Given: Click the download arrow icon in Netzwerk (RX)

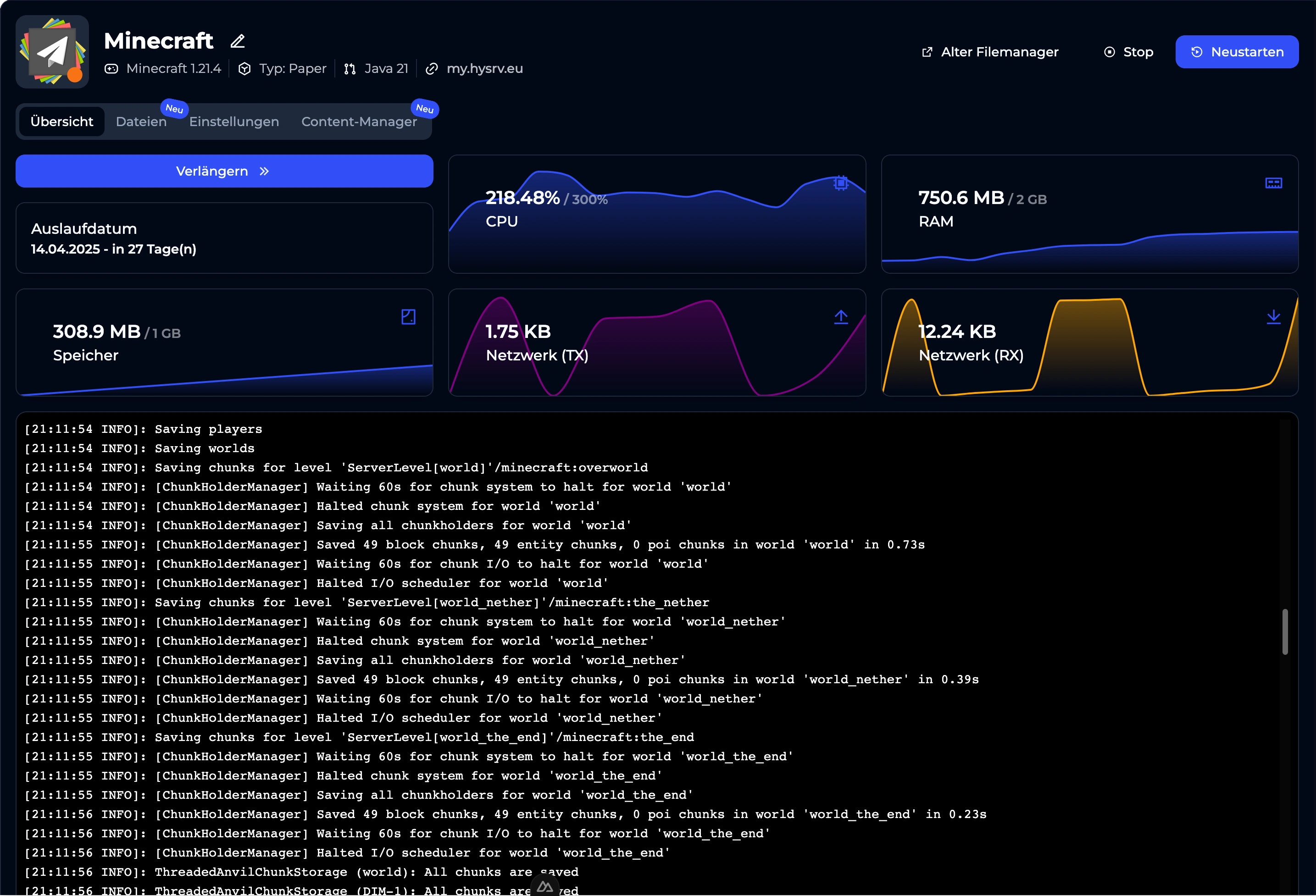Looking at the screenshot, I should coord(1273,317).
